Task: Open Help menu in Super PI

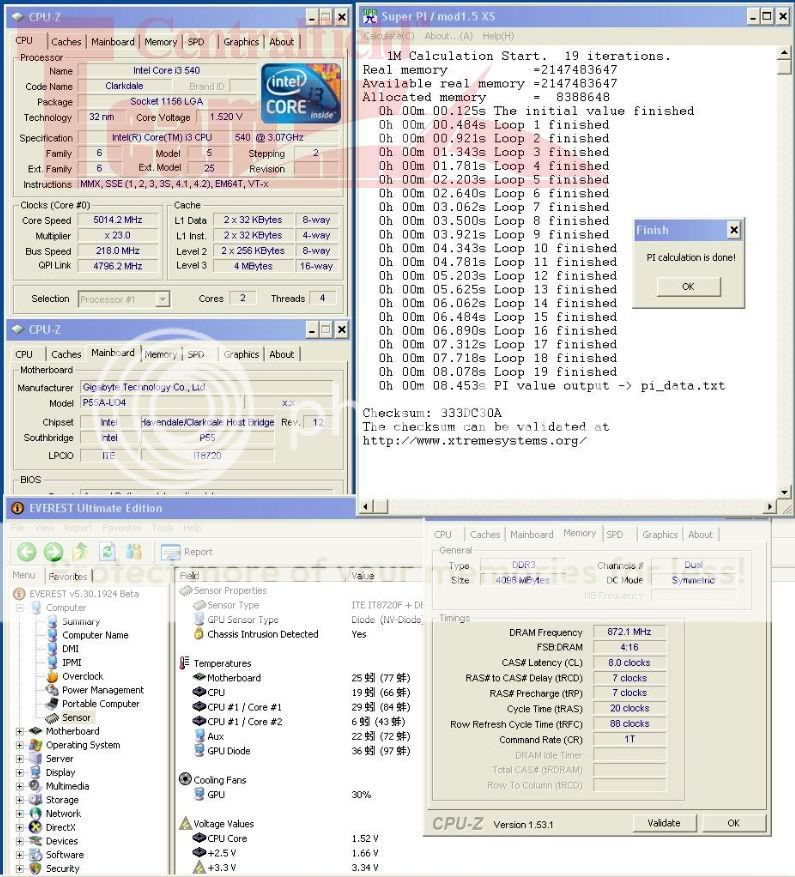Action: 498,36
